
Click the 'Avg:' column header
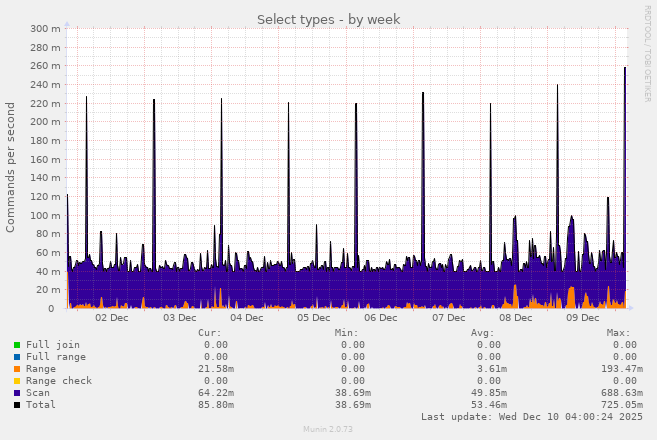(x=483, y=333)
